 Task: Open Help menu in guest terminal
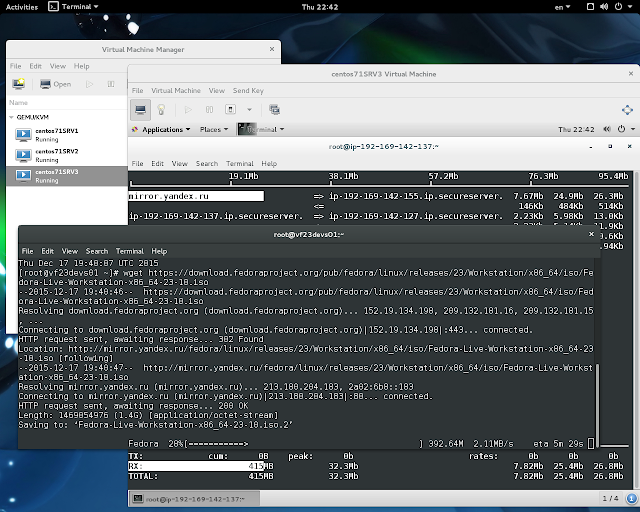click(x=269, y=164)
